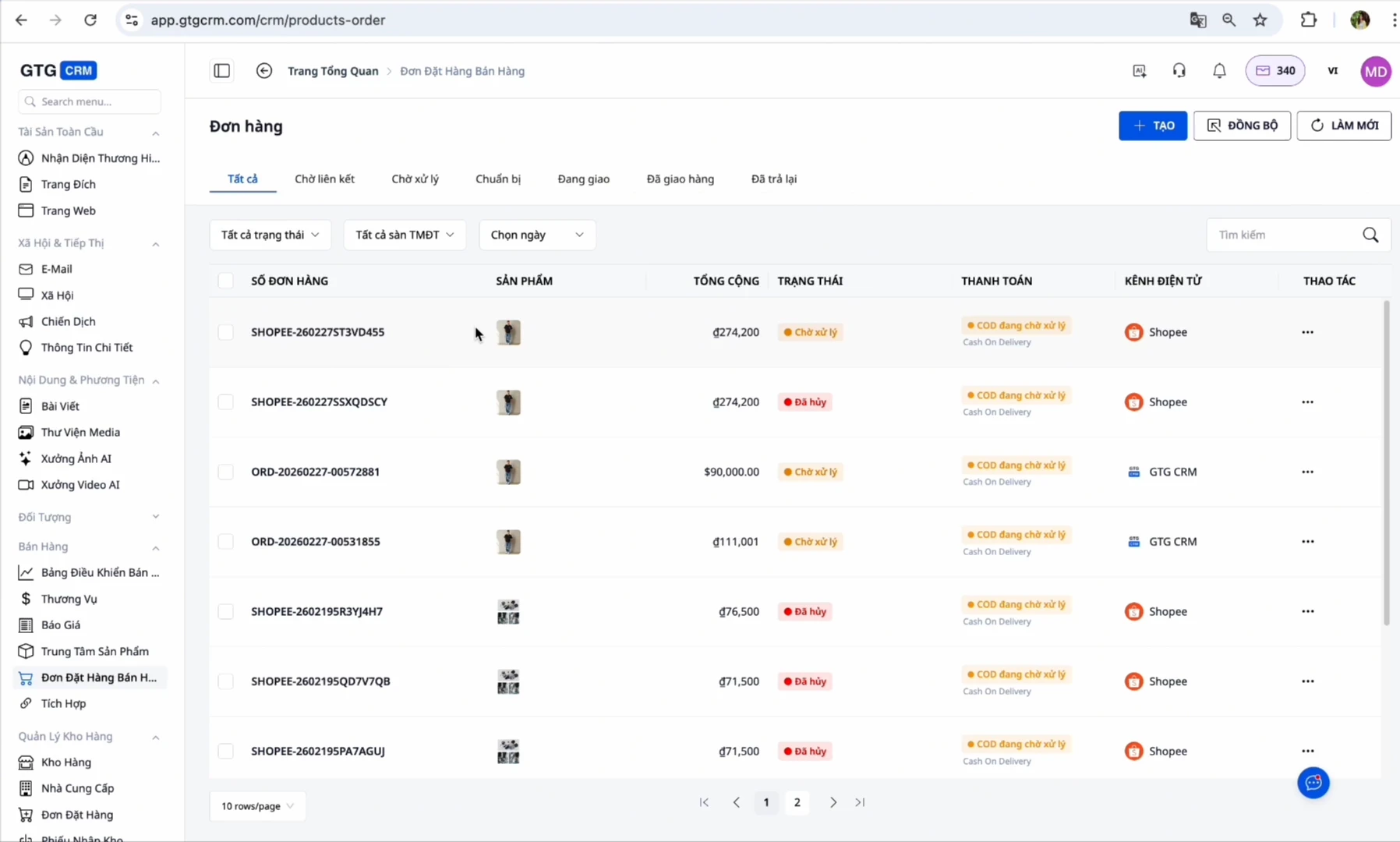Click the 'ĐỒNG BỘ' sync button
1400x842 pixels.
click(1242, 126)
